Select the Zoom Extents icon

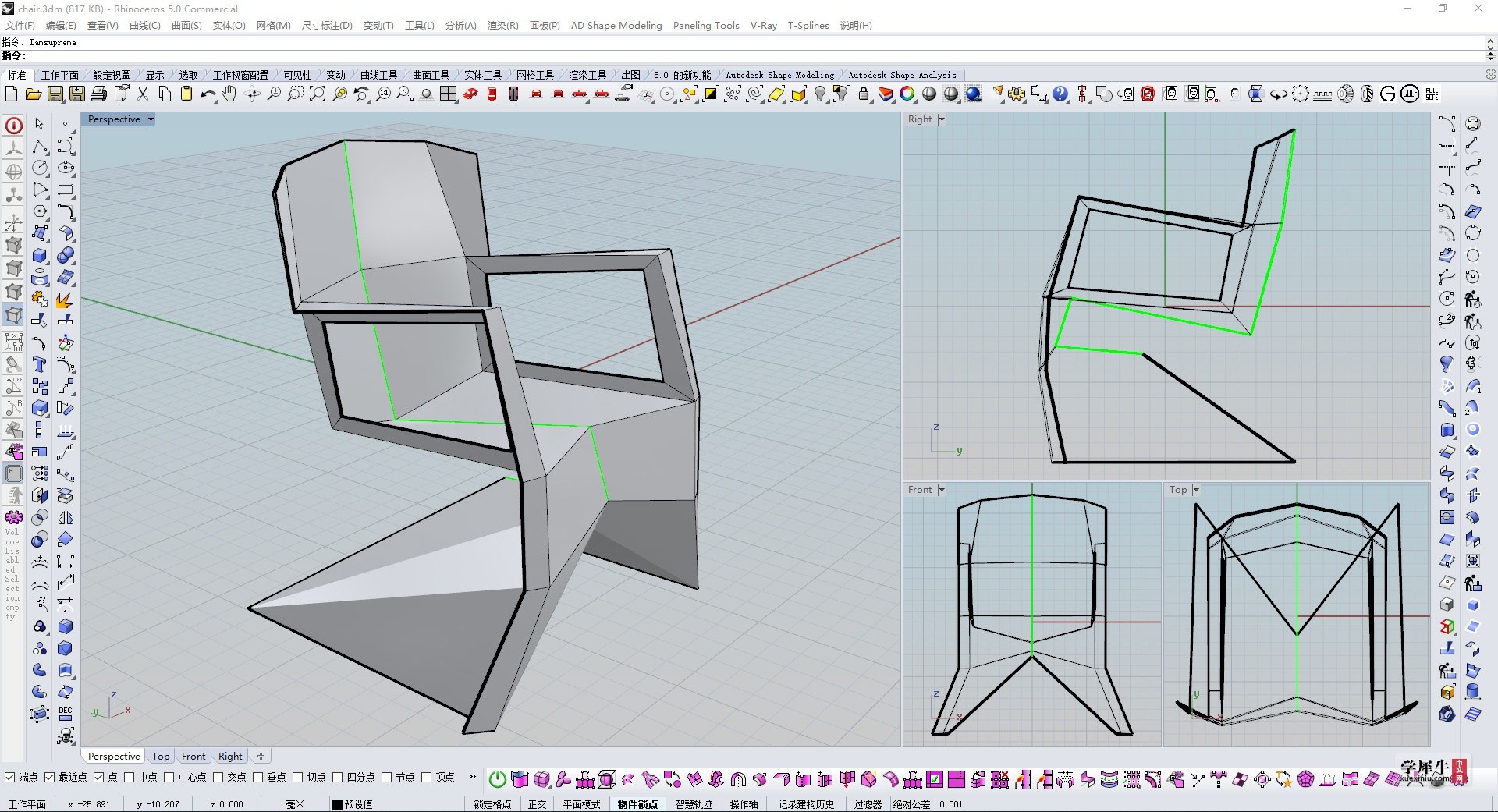coord(318,94)
